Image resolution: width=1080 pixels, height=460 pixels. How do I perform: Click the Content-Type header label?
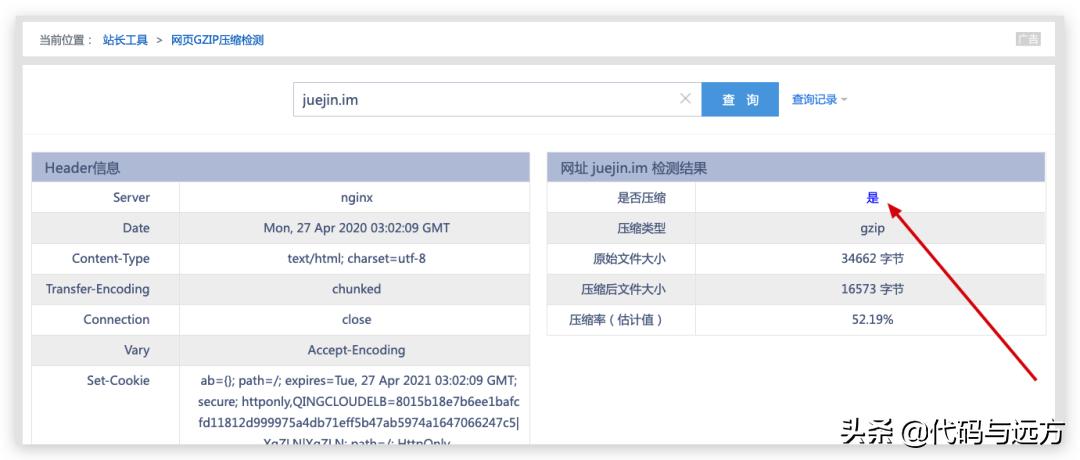[110, 259]
